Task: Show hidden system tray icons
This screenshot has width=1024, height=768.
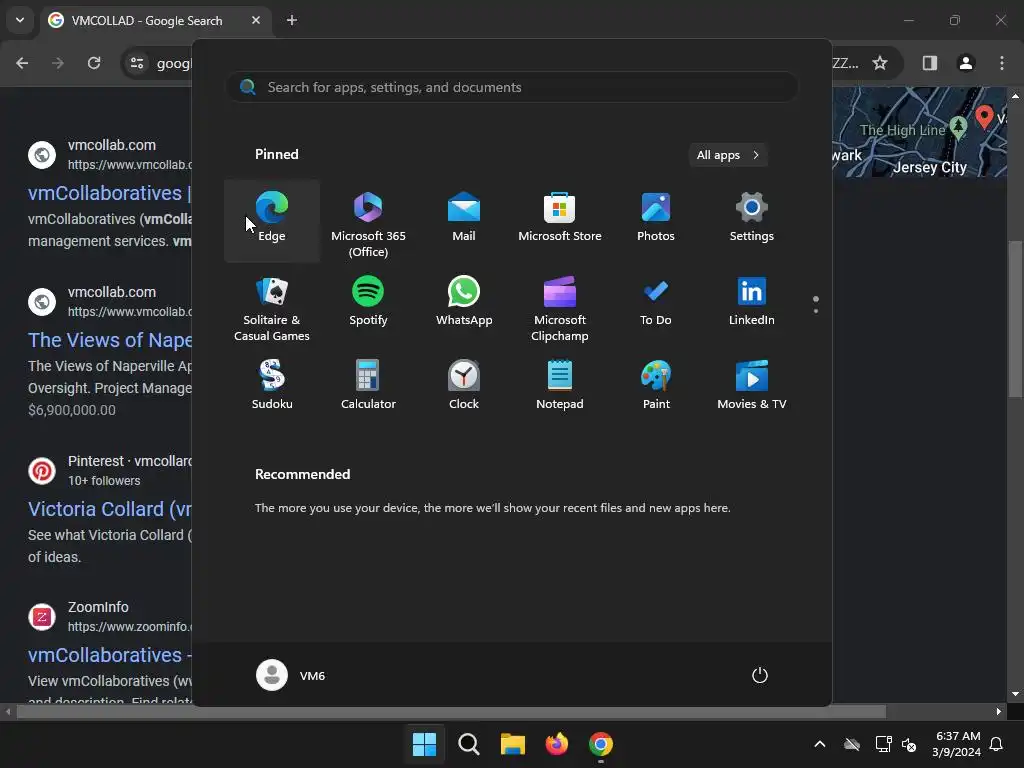Action: point(820,744)
